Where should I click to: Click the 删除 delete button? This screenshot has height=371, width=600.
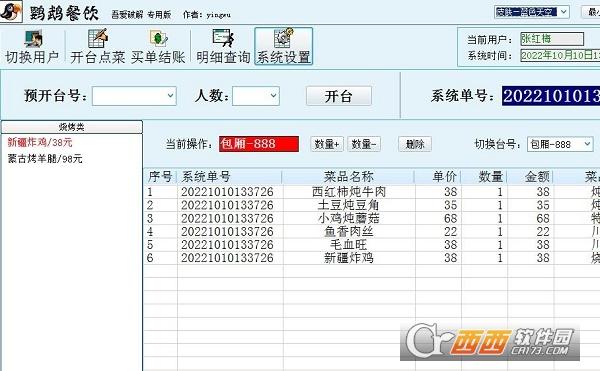tap(415, 144)
